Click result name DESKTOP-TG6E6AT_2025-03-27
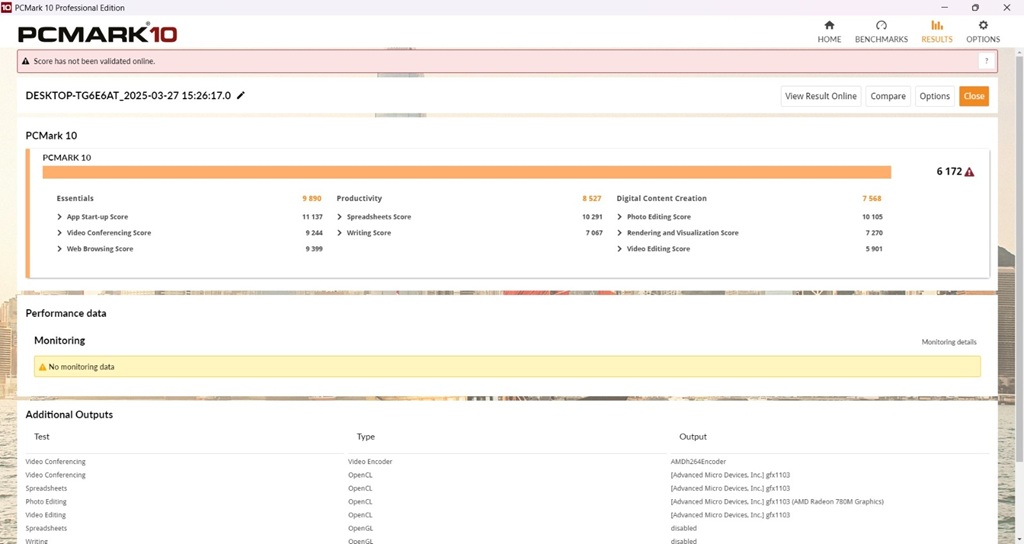The width and height of the screenshot is (1024, 544). pos(128,95)
